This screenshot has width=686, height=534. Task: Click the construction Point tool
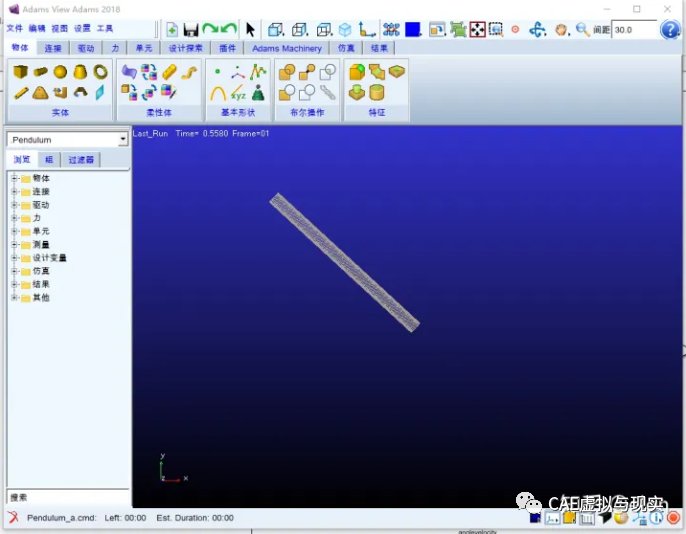tap(217, 71)
